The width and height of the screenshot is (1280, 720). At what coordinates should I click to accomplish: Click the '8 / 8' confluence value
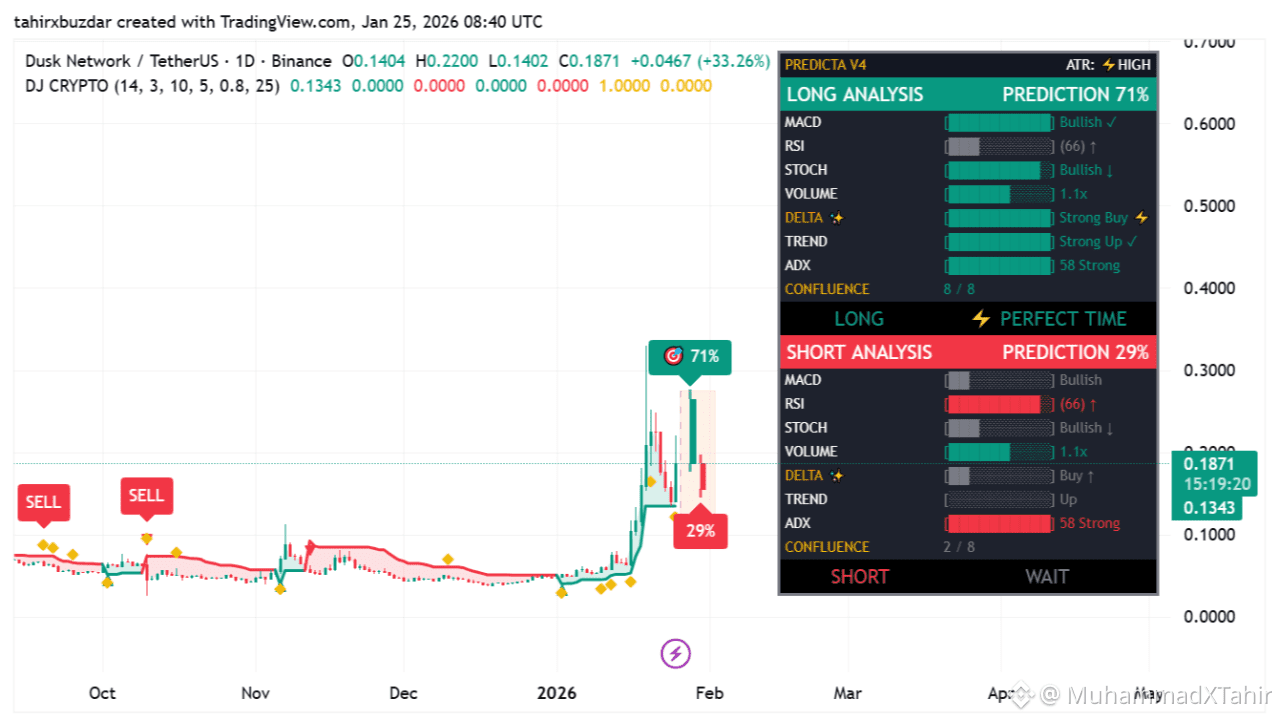coord(961,289)
